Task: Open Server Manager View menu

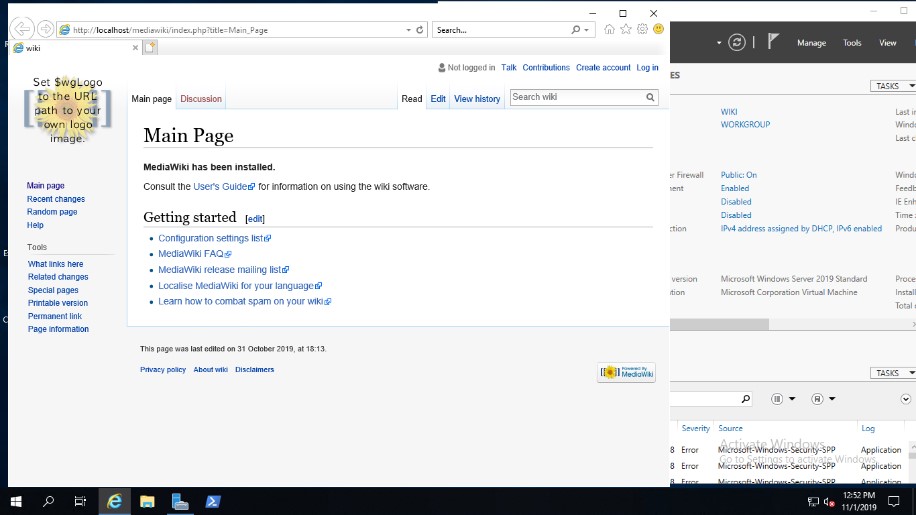Action: tap(887, 43)
